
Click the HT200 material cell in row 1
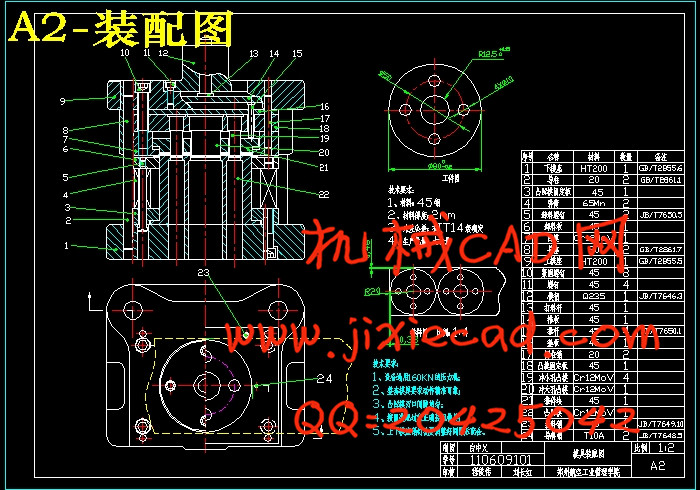[593, 169]
